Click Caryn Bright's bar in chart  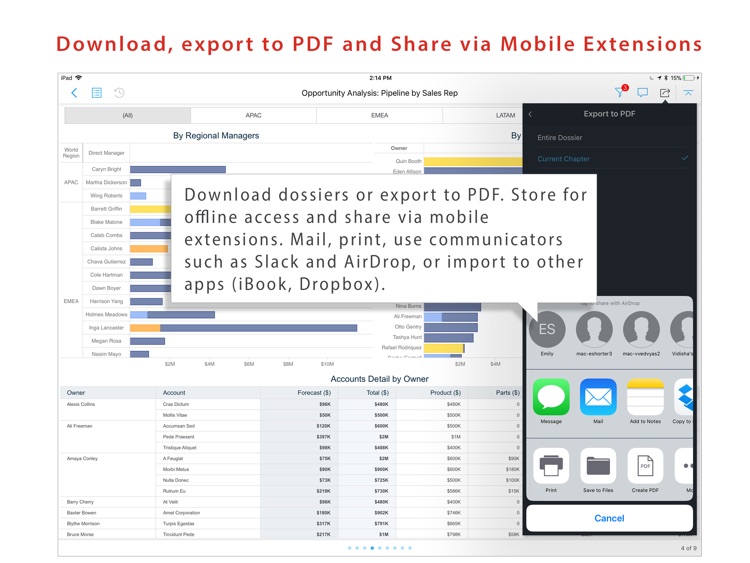(178, 169)
